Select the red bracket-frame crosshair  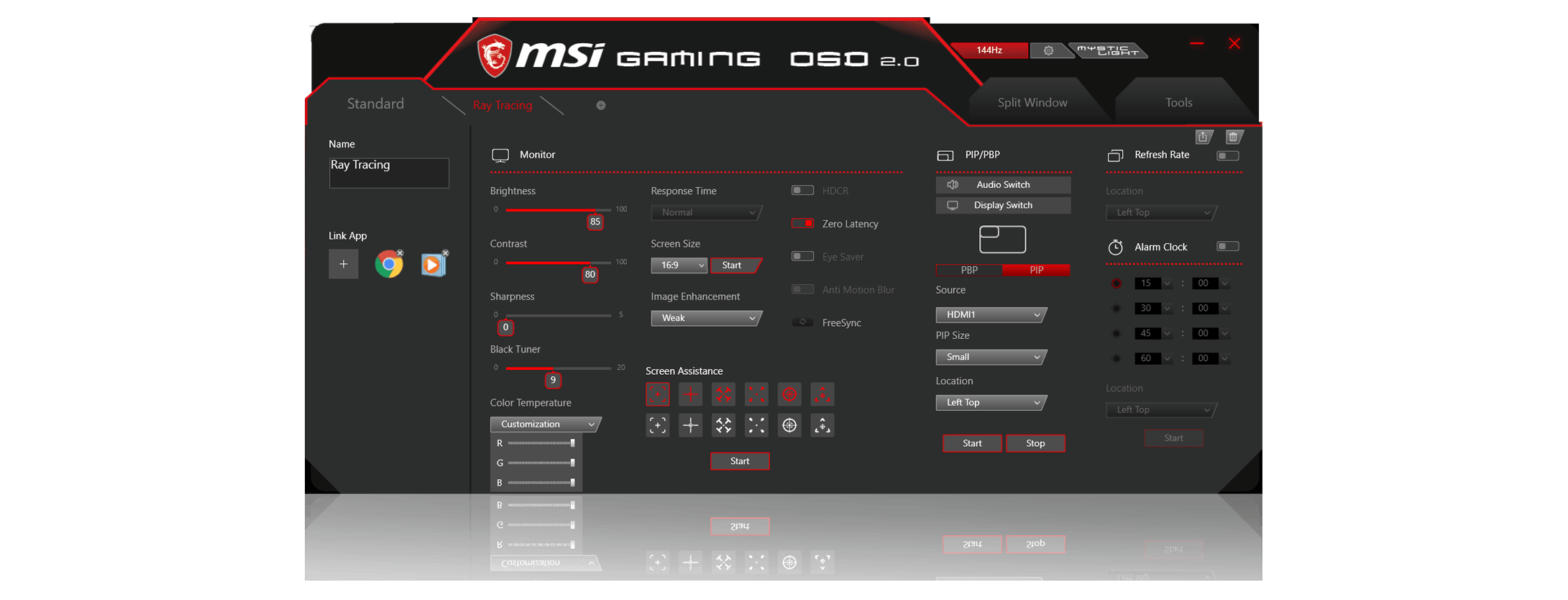(x=657, y=394)
